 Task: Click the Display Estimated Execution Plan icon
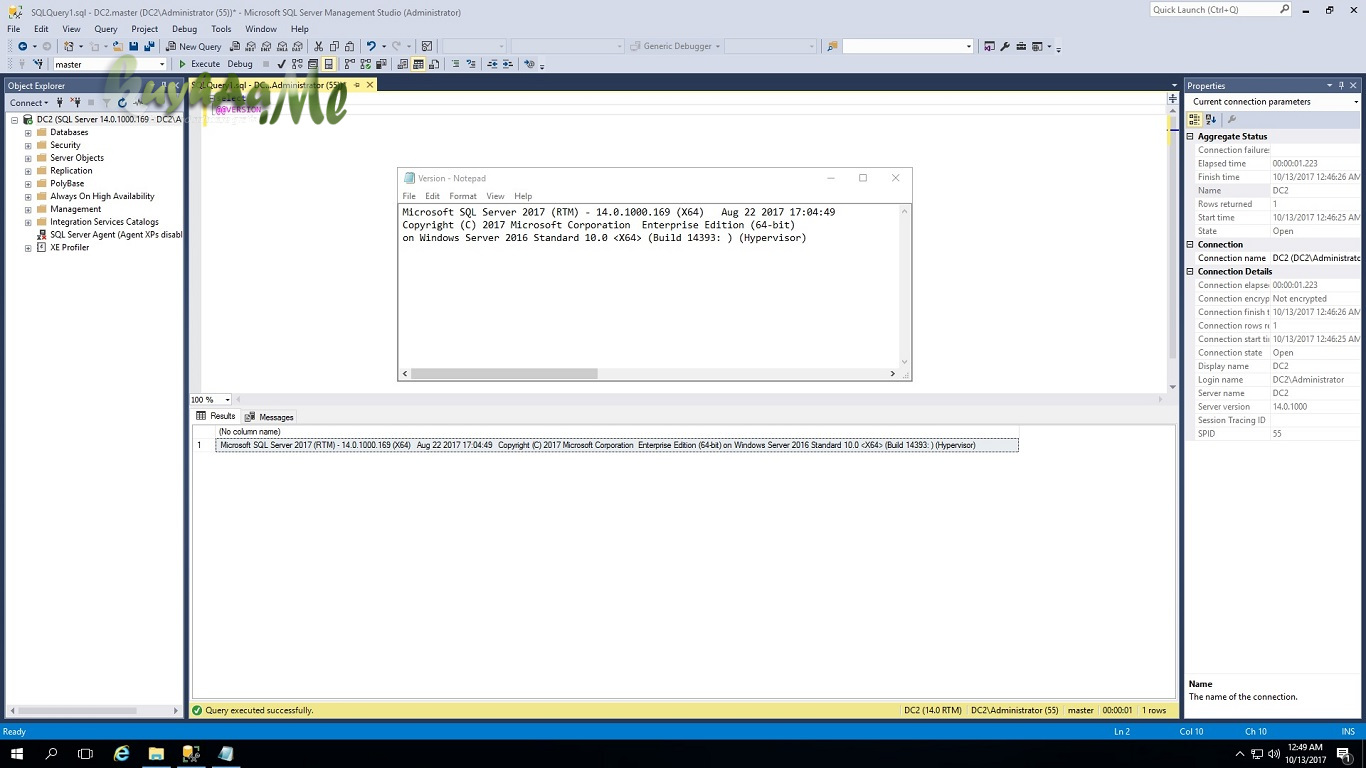297,64
